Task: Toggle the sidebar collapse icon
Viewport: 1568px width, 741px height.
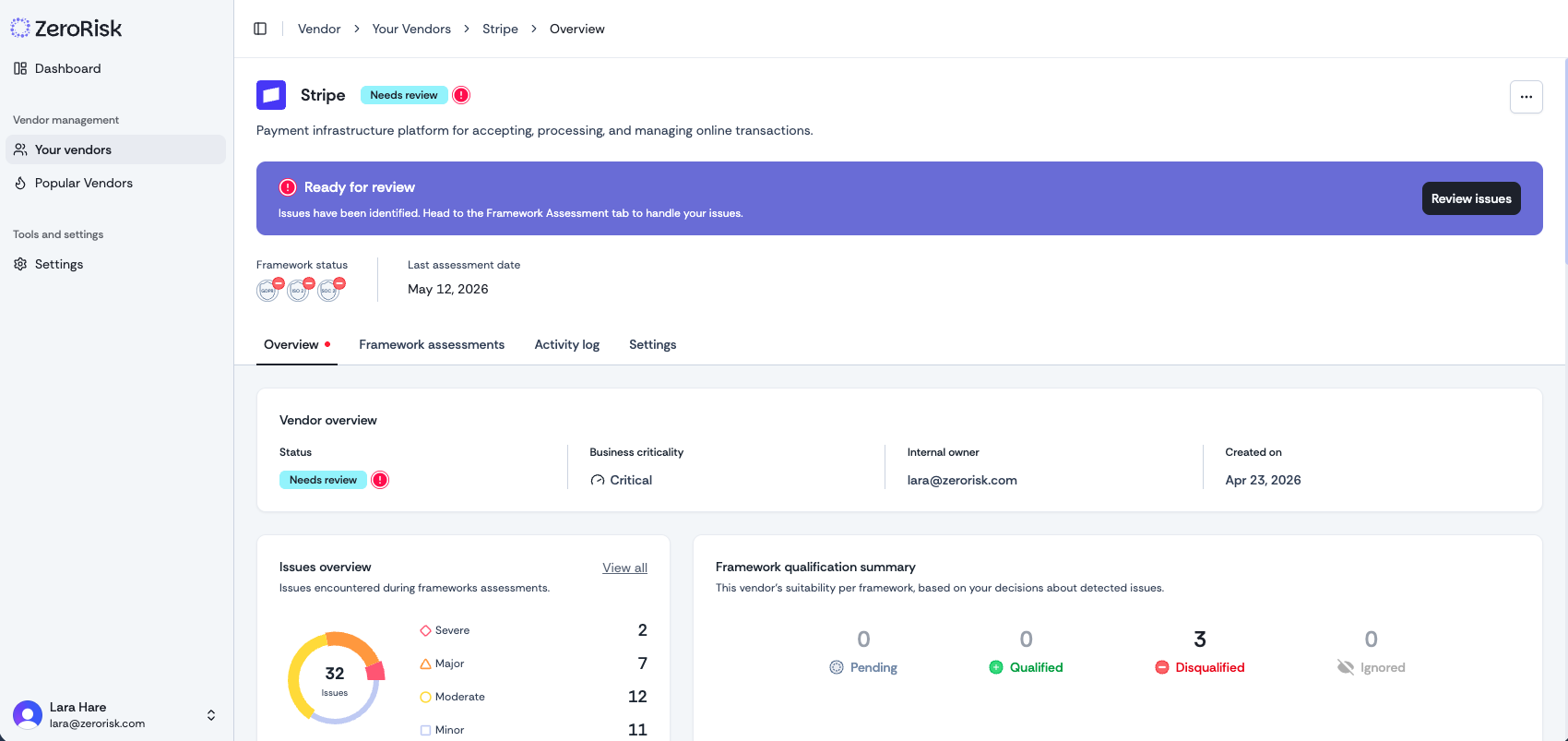Action: point(260,29)
